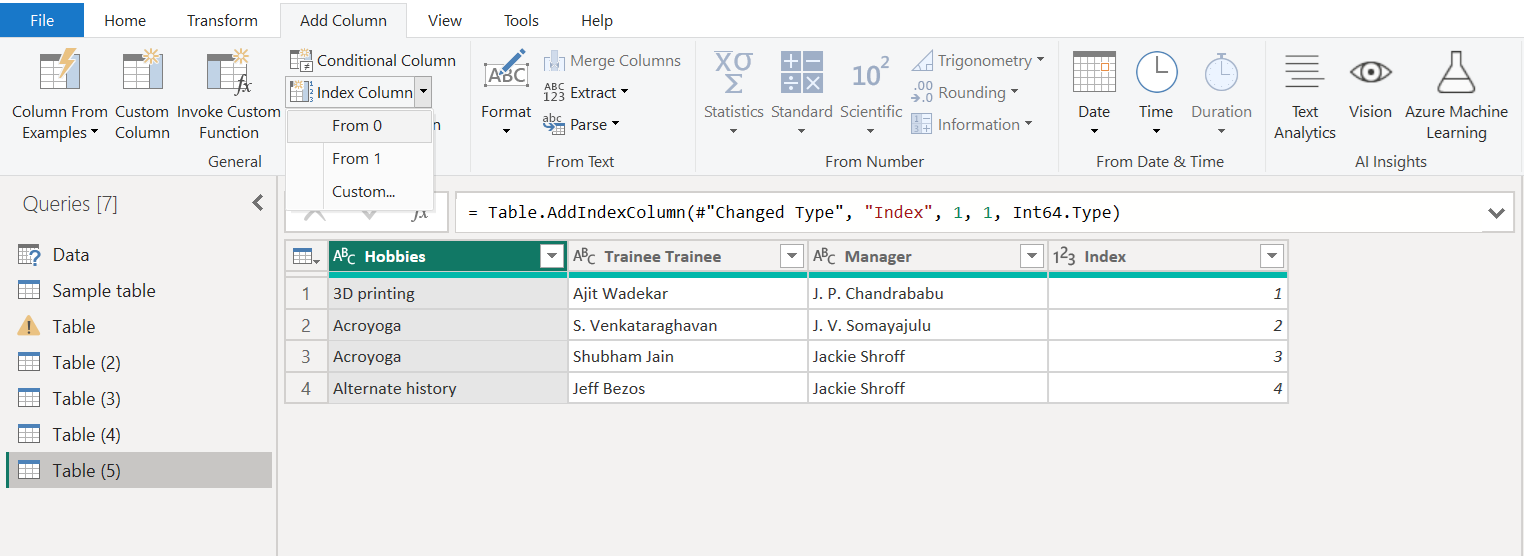Click the Trigonometry icon
Image resolution: width=1524 pixels, height=556 pixels.
click(922, 60)
